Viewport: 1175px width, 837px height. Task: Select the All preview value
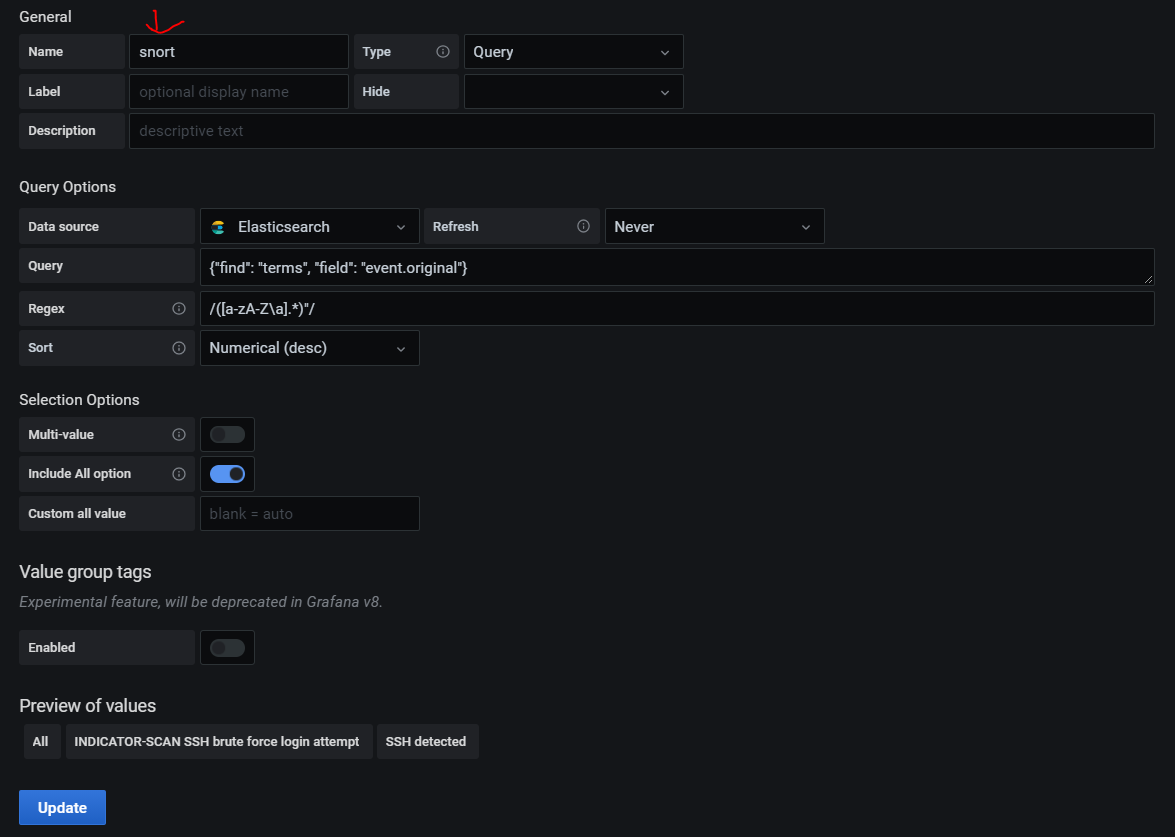pyautogui.click(x=41, y=741)
